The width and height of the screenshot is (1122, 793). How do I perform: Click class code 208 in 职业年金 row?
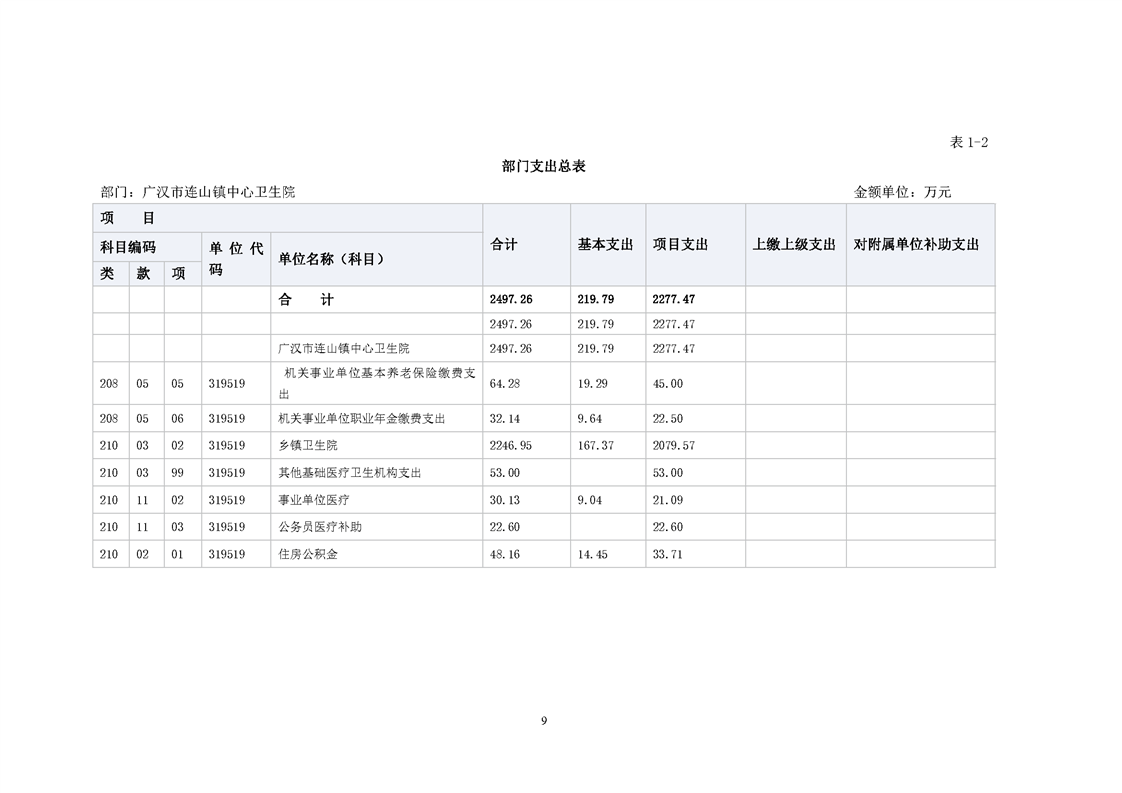[109, 419]
